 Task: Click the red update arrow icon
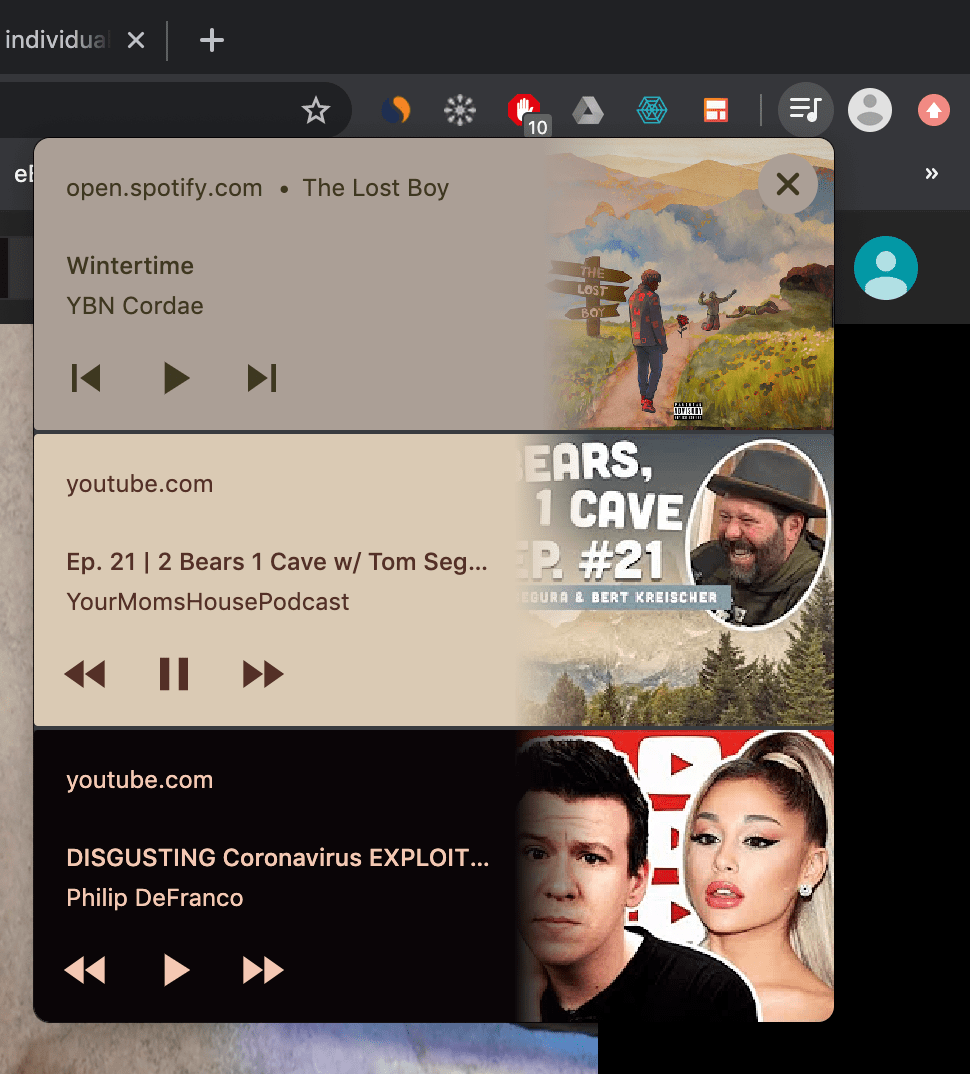[x=934, y=110]
